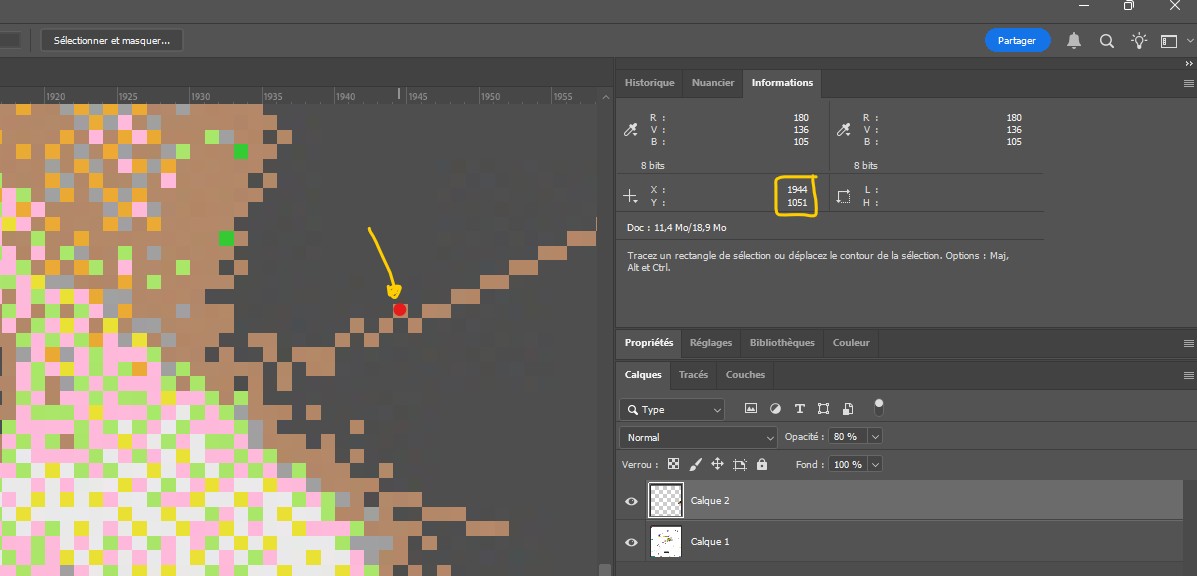Screen dimensions: 1197x576
Task: Hide the Calque 2 layer
Action: (x=631, y=501)
